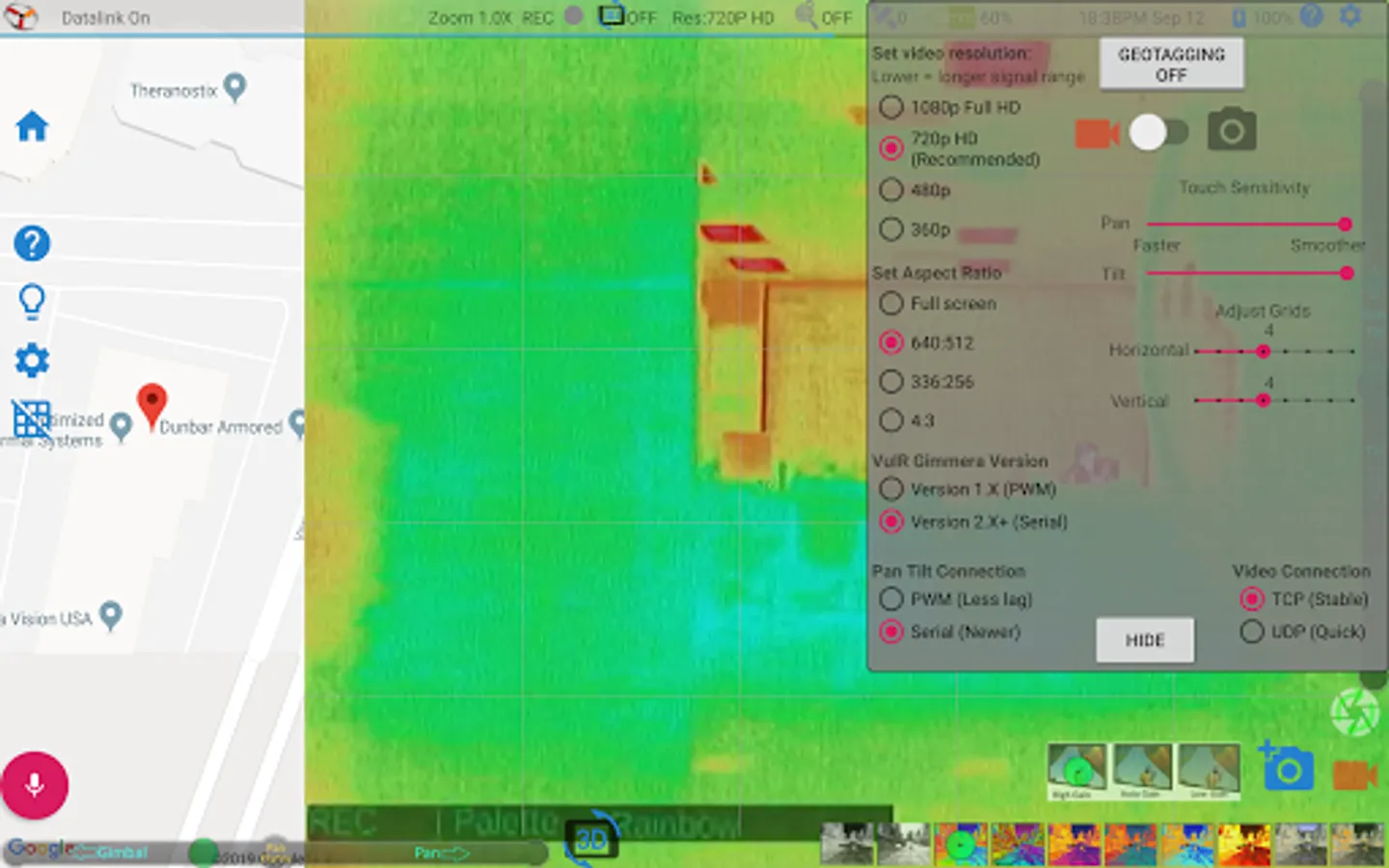Viewport: 1389px width, 868px height.
Task: Toggle the grid overlay icon in sidebar
Action: pyautogui.click(x=31, y=419)
